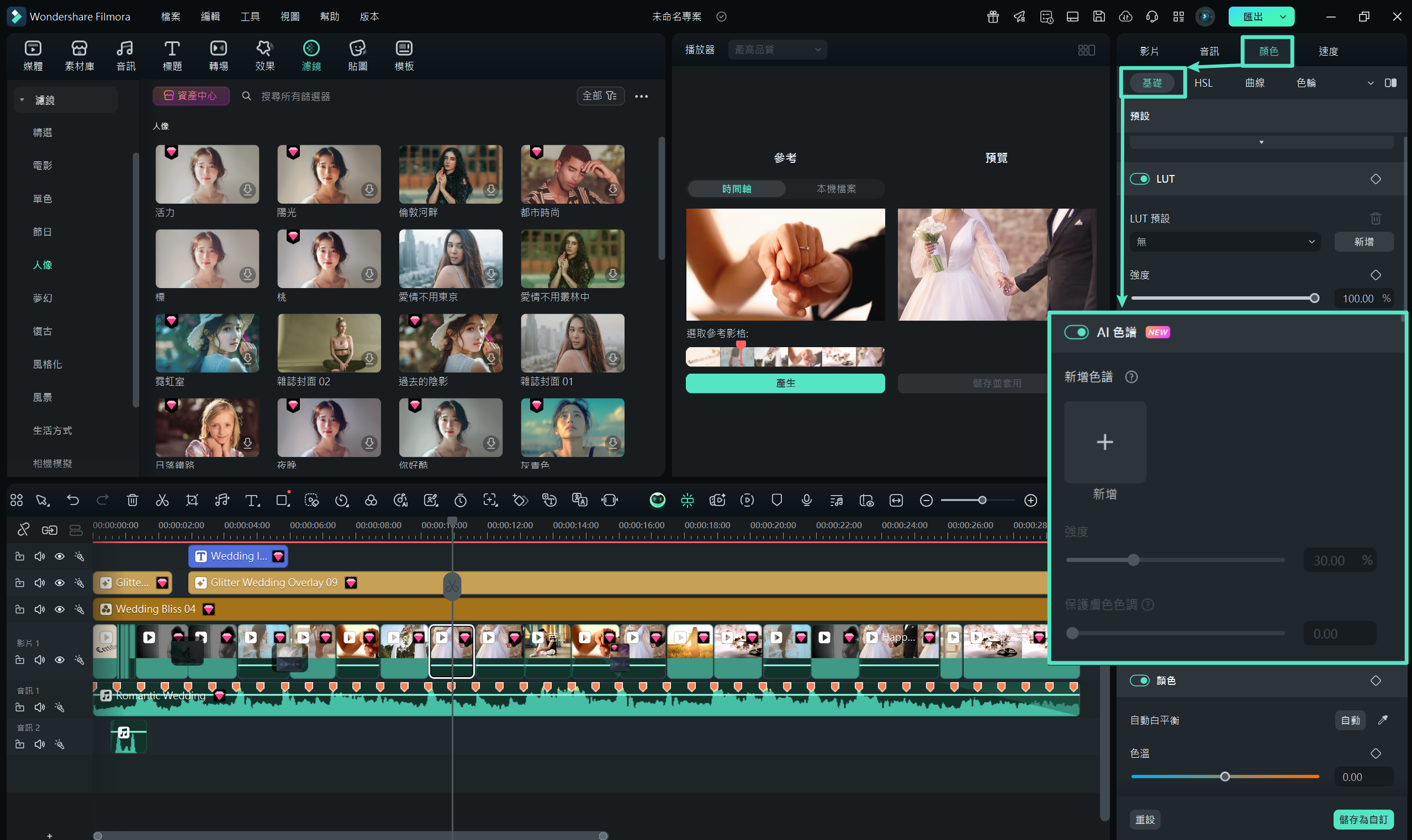Switch to the 曲線 curves tab
The height and width of the screenshot is (840, 1412).
1254,83
